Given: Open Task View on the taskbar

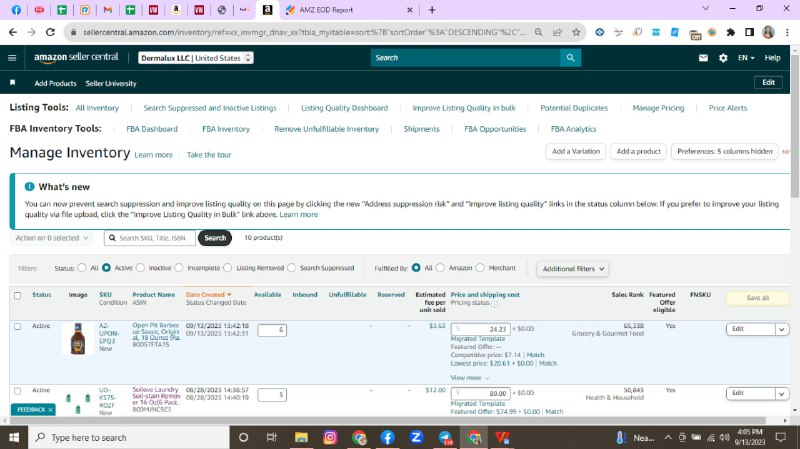Looking at the screenshot, I should [x=271, y=437].
